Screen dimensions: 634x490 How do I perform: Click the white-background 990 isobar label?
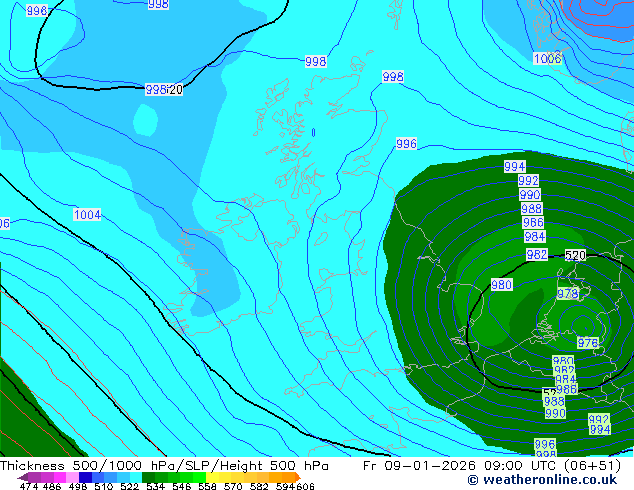coord(530,195)
